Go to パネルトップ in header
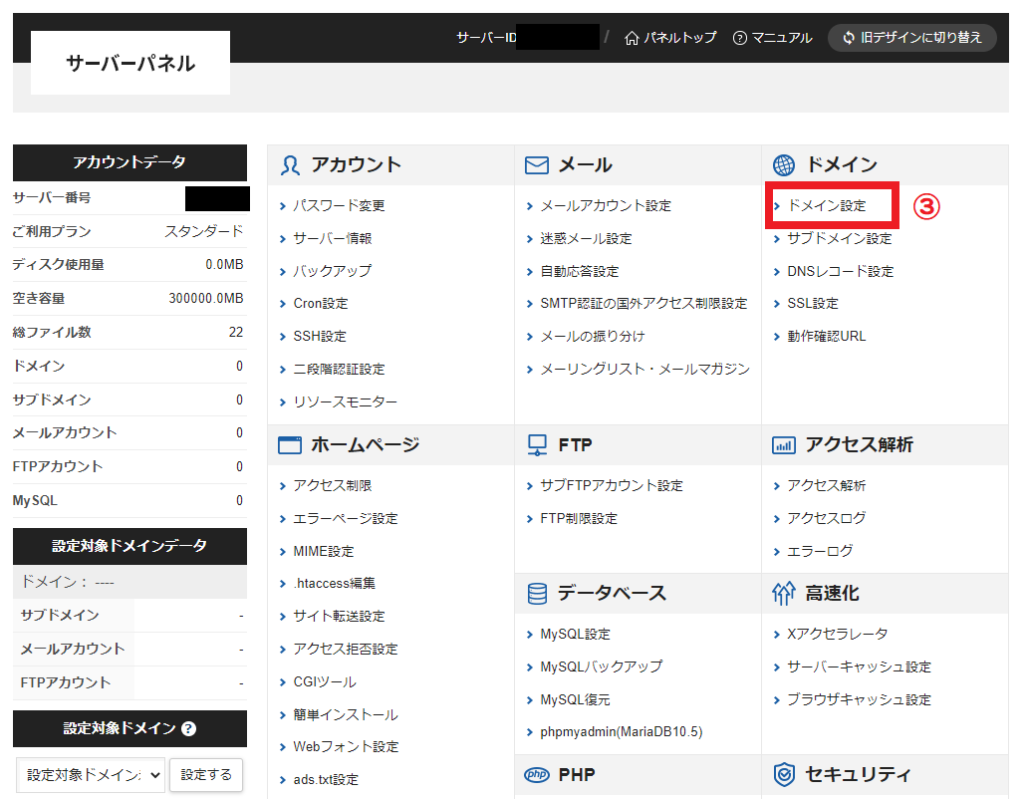 tap(670, 38)
